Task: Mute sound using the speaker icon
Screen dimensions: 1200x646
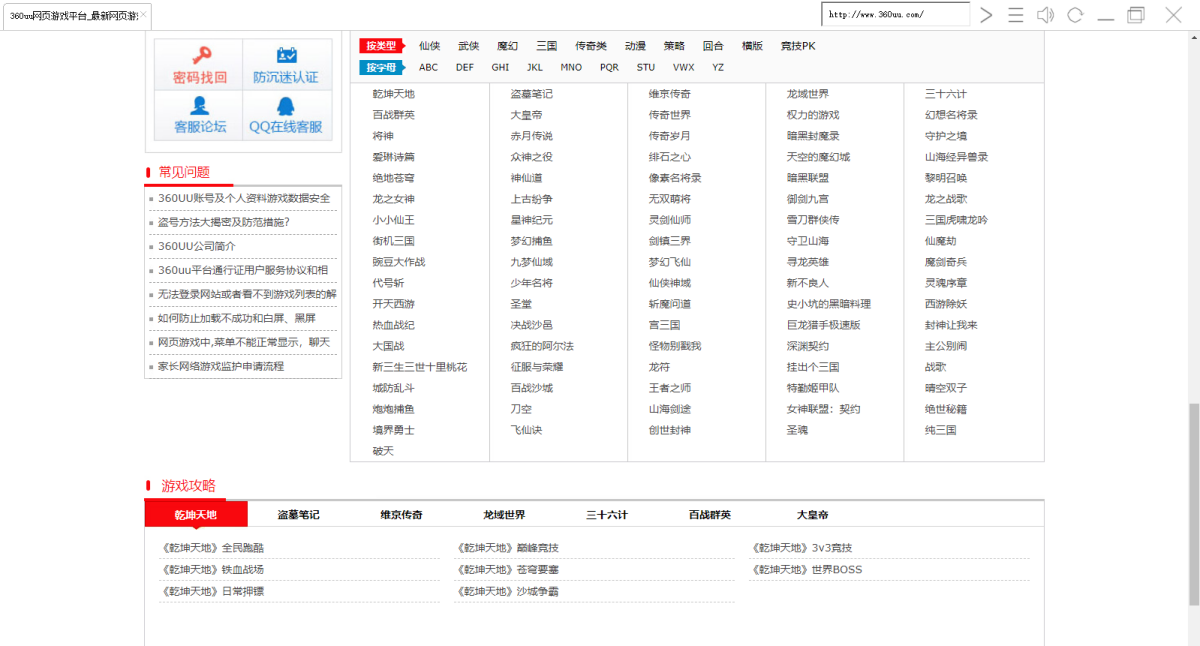Action: click(x=1045, y=15)
